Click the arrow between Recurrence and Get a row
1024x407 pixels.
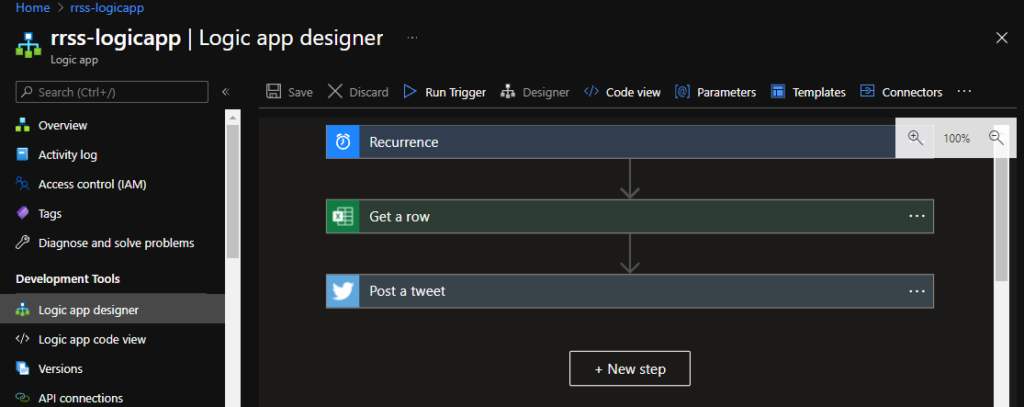pos(630,179)
